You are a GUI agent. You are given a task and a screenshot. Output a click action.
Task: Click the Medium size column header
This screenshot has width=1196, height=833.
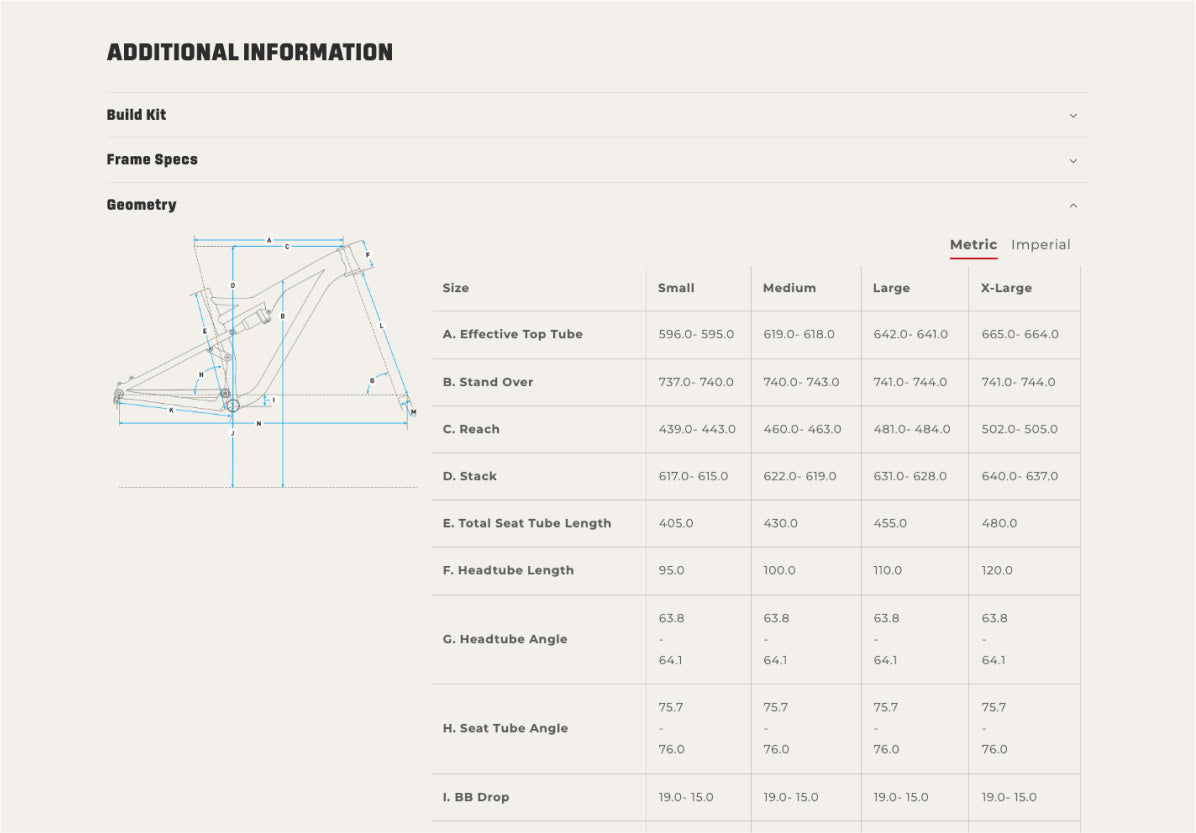pos(789,288)
